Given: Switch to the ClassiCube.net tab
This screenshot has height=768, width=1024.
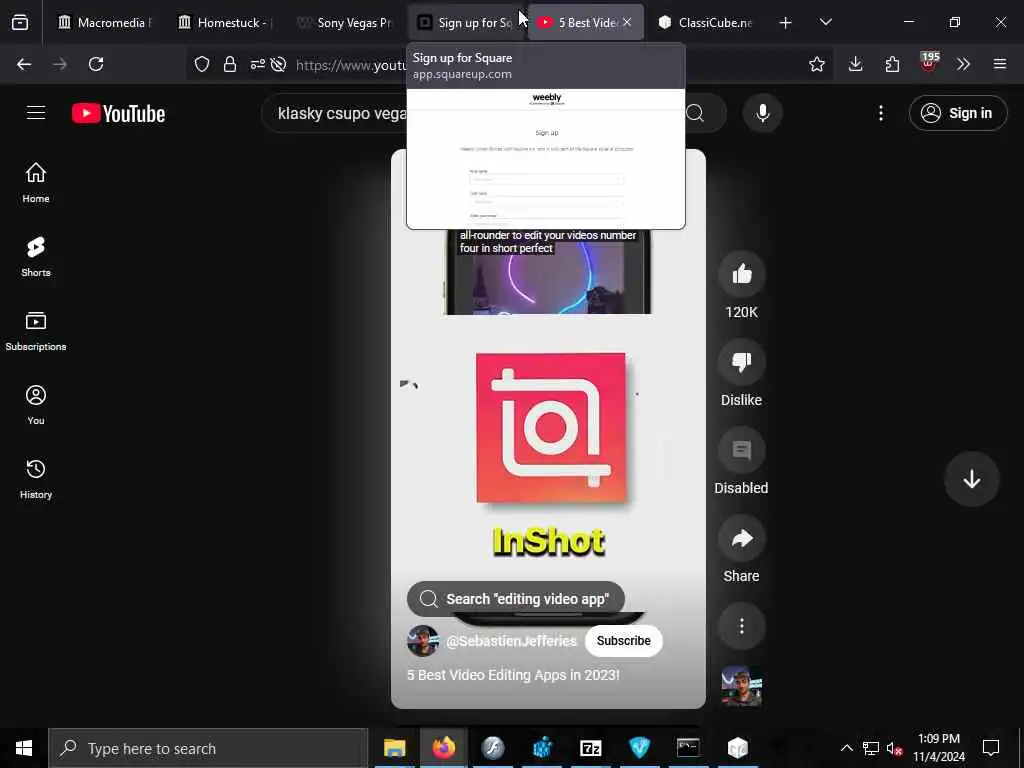Looking at the screenshot, I should click(x=705, y=23).
